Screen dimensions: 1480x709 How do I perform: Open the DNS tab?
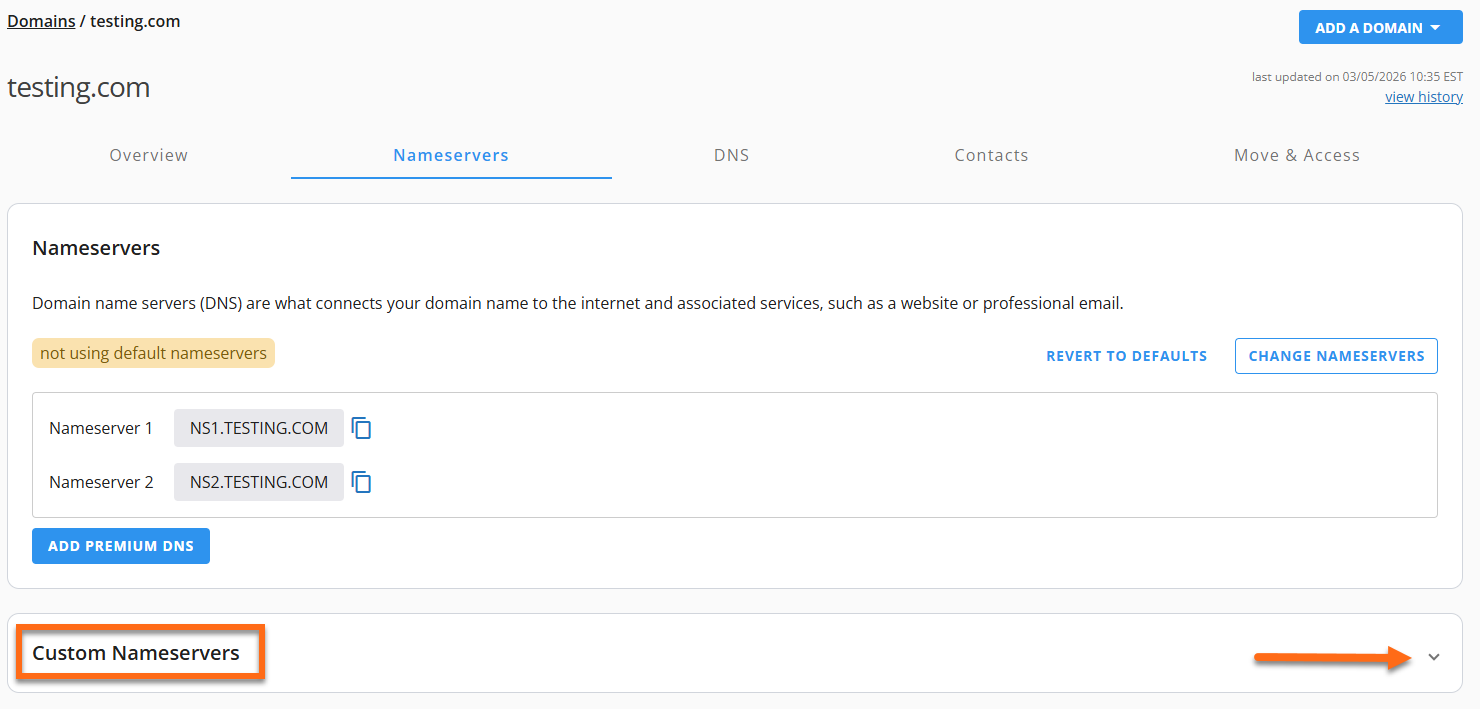pos(731,155)
